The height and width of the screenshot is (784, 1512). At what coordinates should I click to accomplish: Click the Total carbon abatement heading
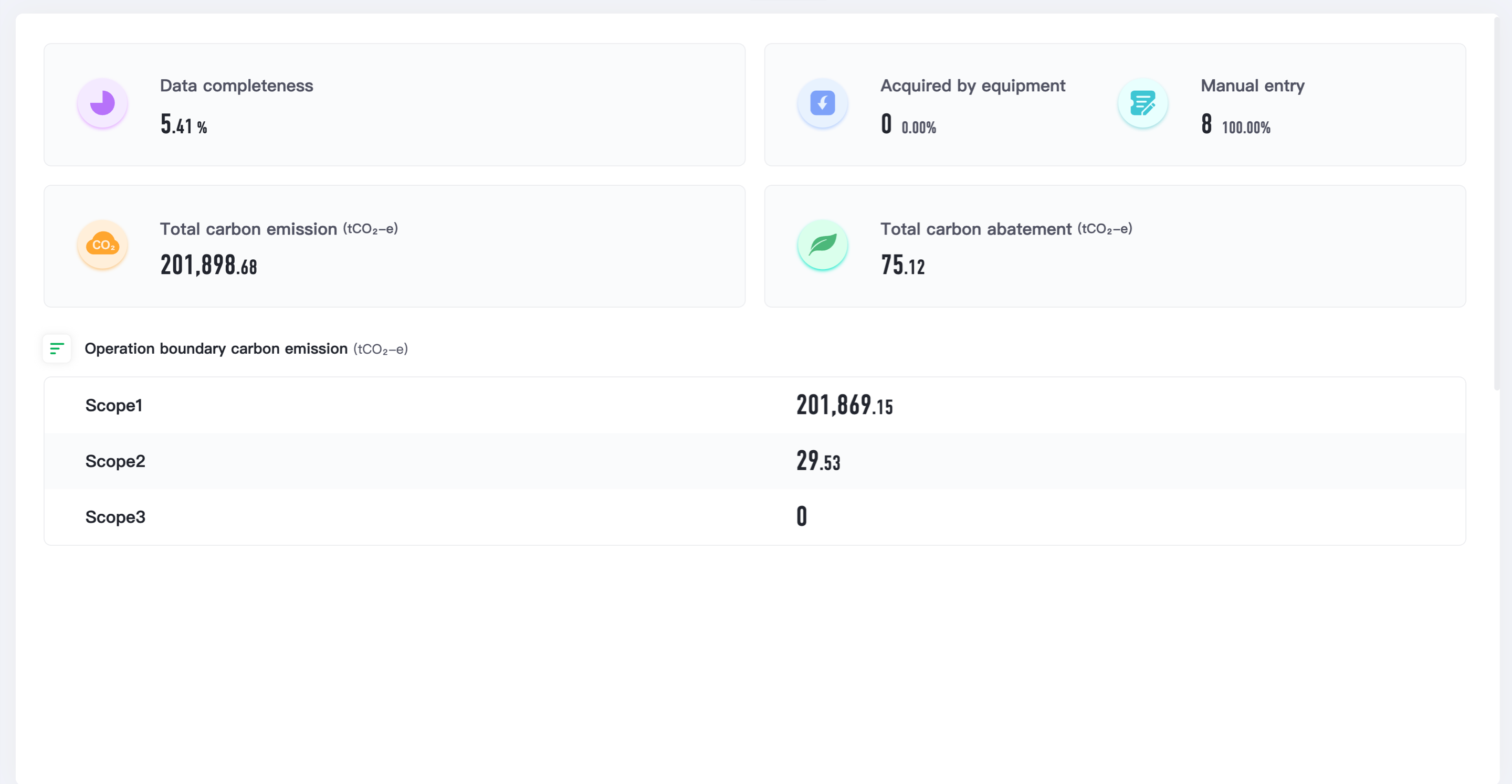tap(975, 229)
